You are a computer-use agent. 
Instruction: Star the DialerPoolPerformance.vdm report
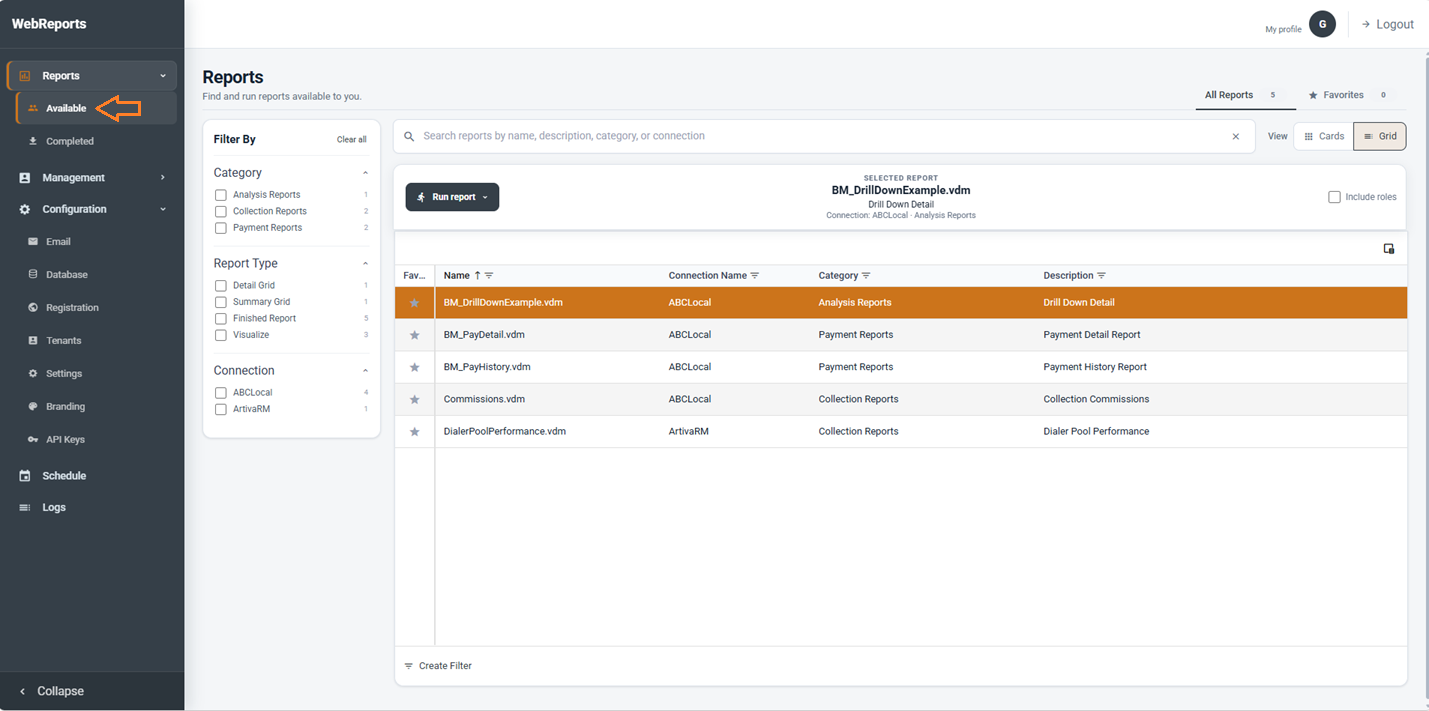point(414,432)
